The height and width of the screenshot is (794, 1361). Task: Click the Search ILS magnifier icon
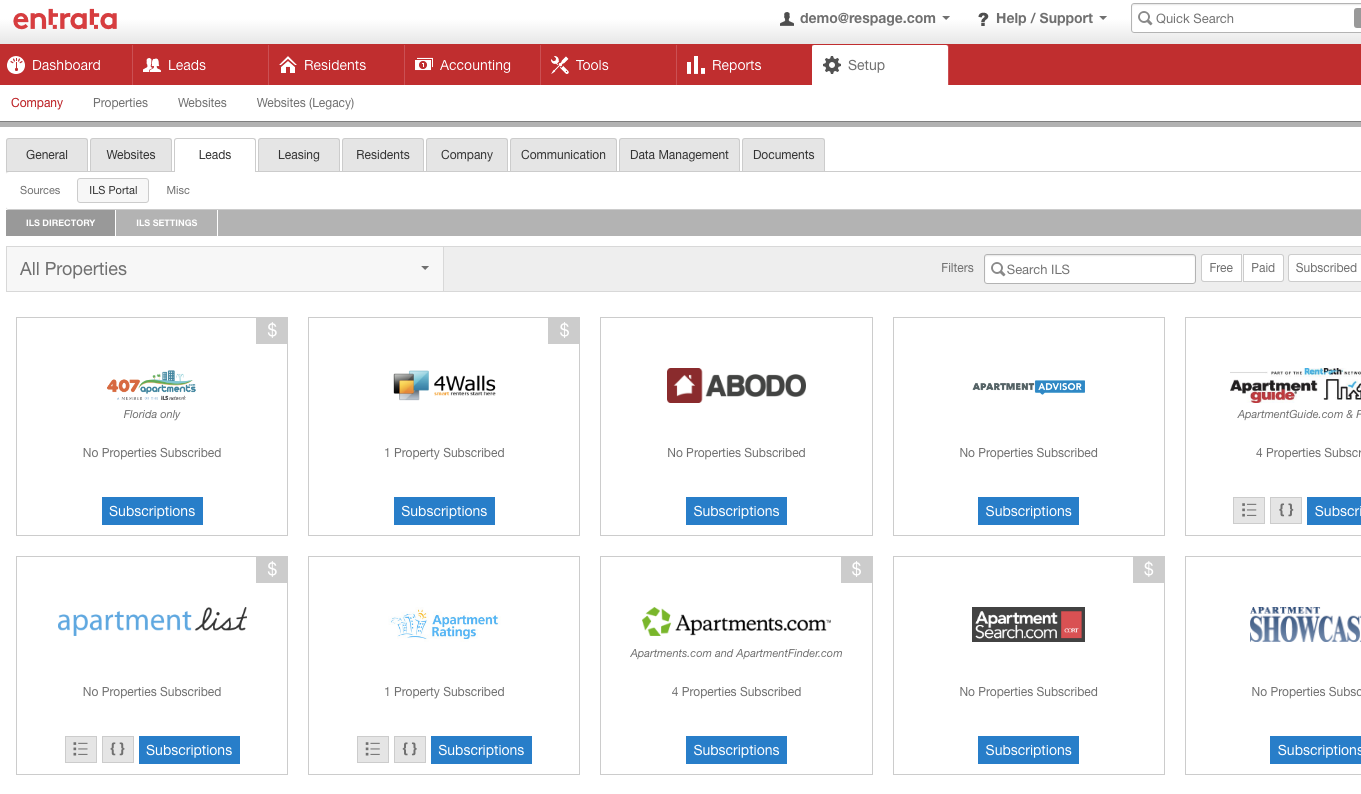pos(997,269)
